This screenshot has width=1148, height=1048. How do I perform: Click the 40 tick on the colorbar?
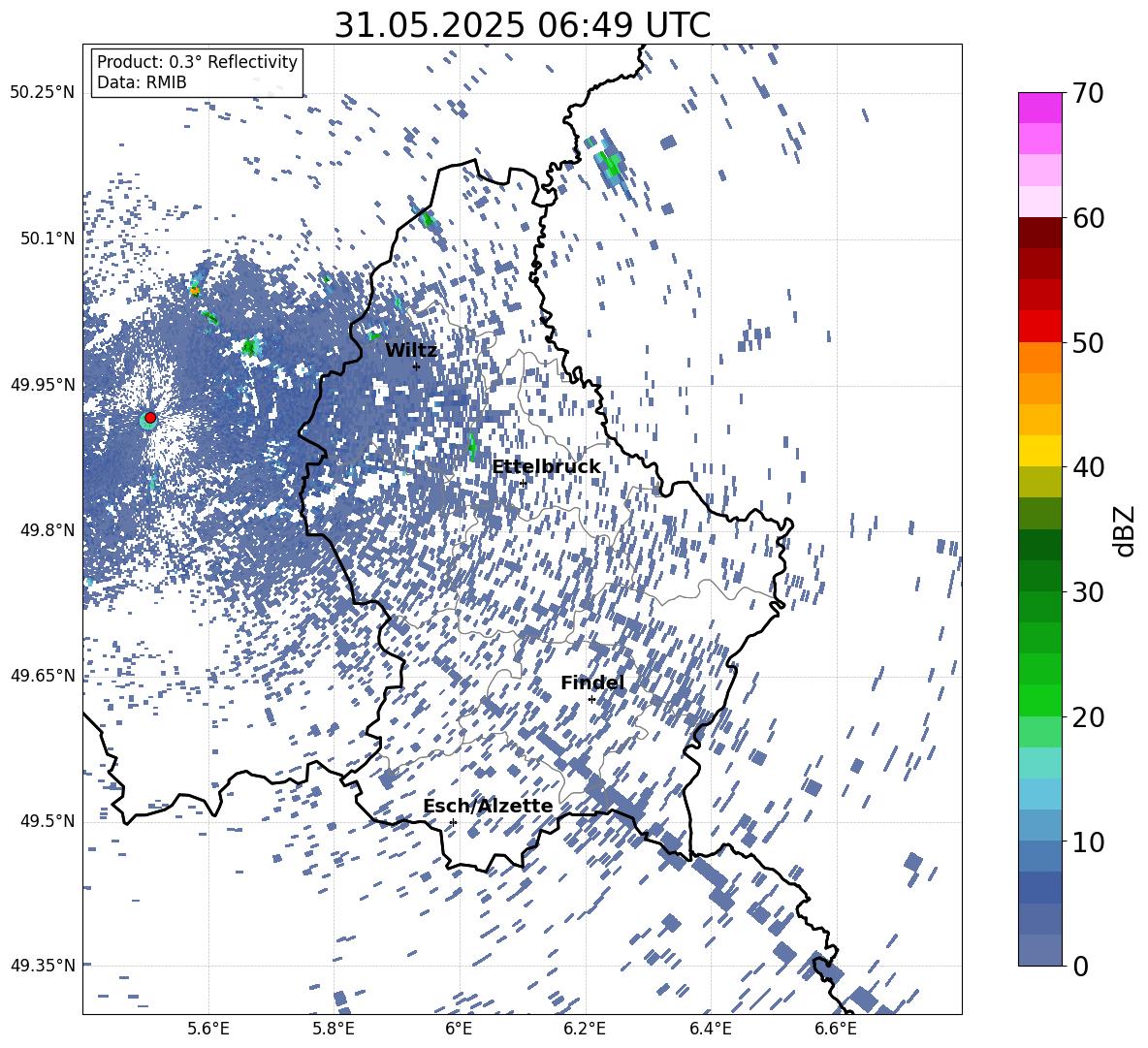[x=1087, y=467]
